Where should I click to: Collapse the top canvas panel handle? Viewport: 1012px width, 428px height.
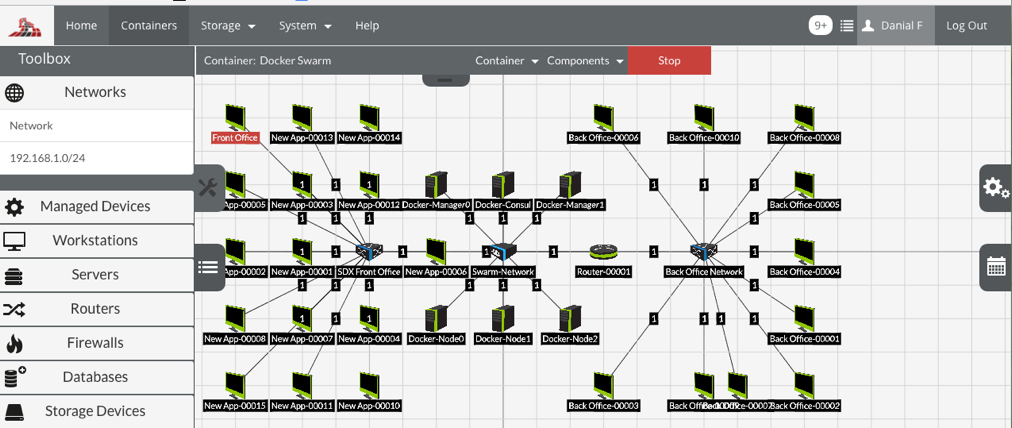(x=446, y=79)
